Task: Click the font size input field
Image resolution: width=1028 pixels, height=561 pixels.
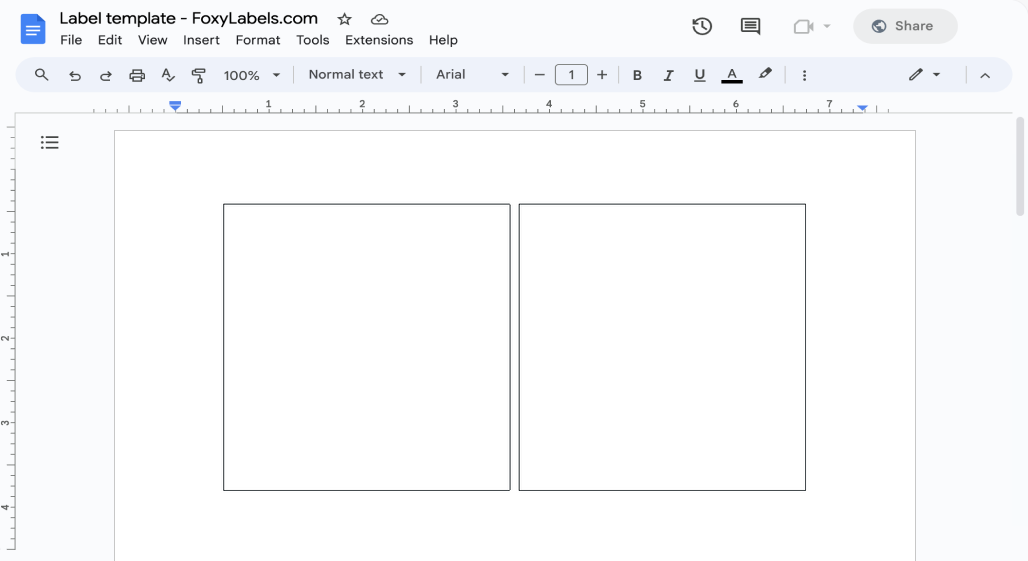Action: [x=571, y=75]
